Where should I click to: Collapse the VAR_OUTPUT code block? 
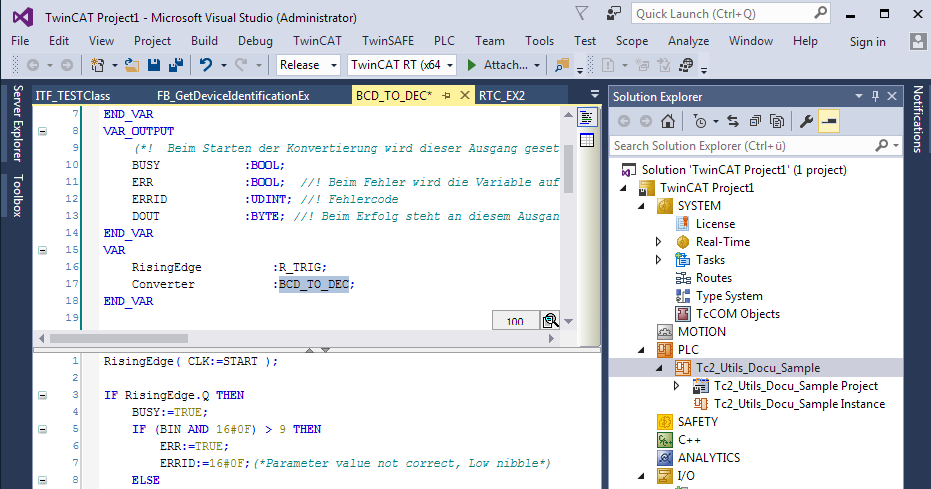coord(43,131)
